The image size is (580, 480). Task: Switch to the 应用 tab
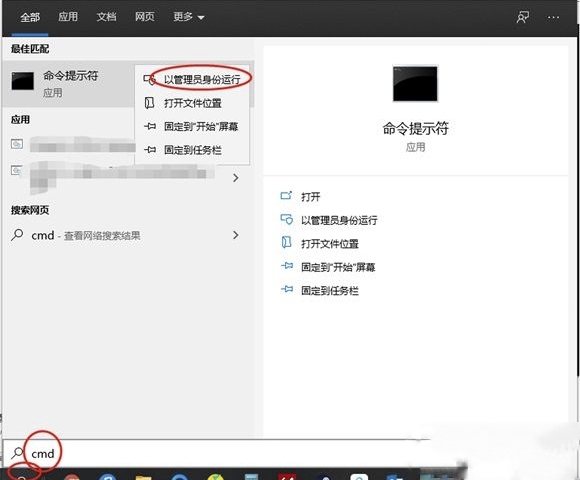click(x=68, y=17)
